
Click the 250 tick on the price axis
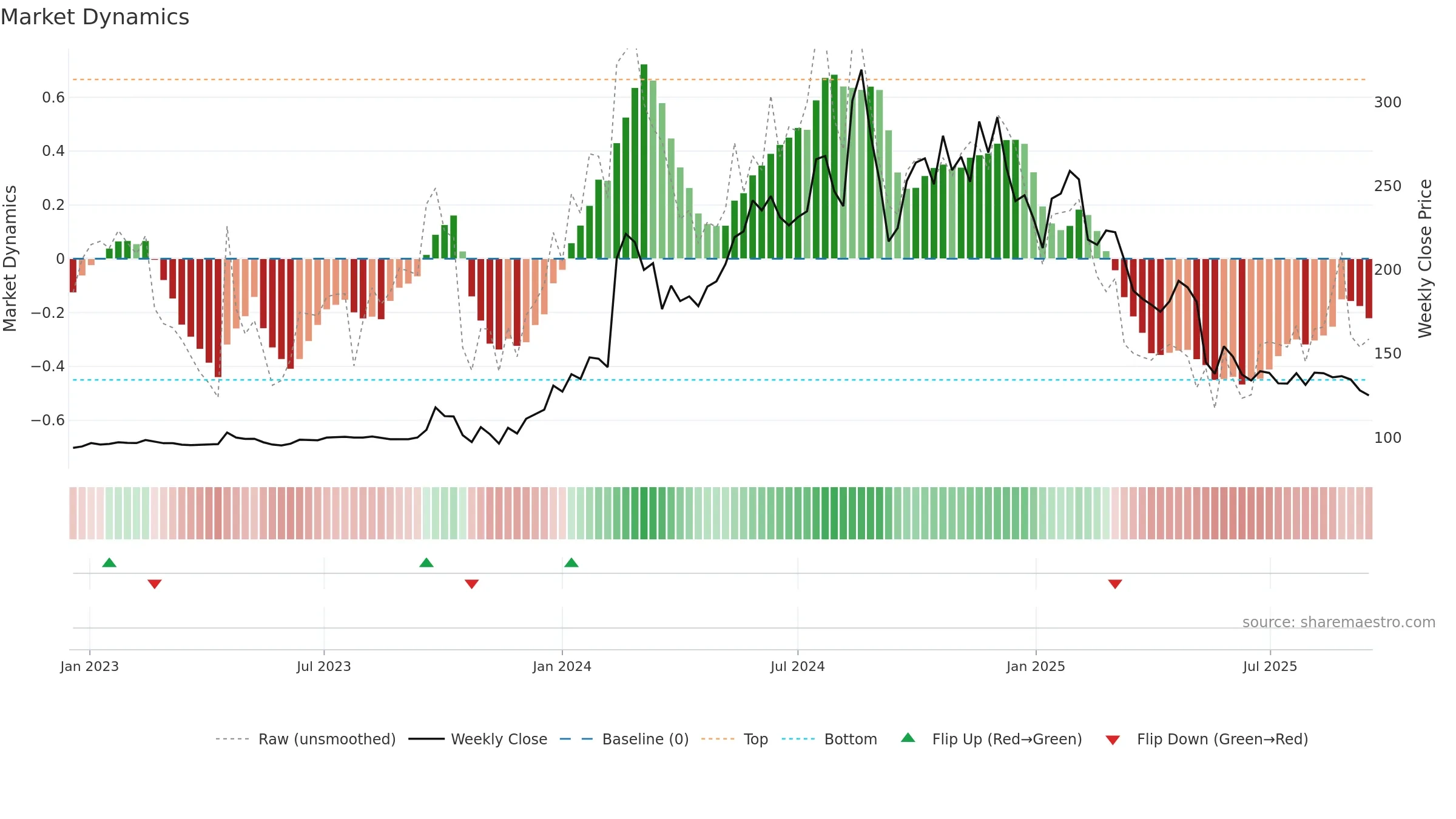point(1388,186)
